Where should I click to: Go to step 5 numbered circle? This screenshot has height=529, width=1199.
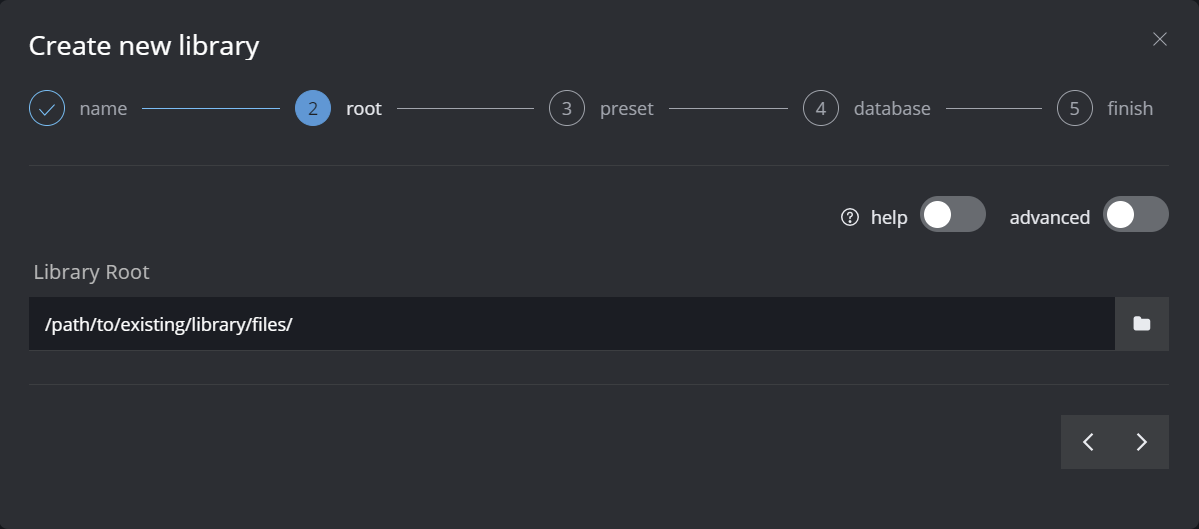tap(1075, 108)
